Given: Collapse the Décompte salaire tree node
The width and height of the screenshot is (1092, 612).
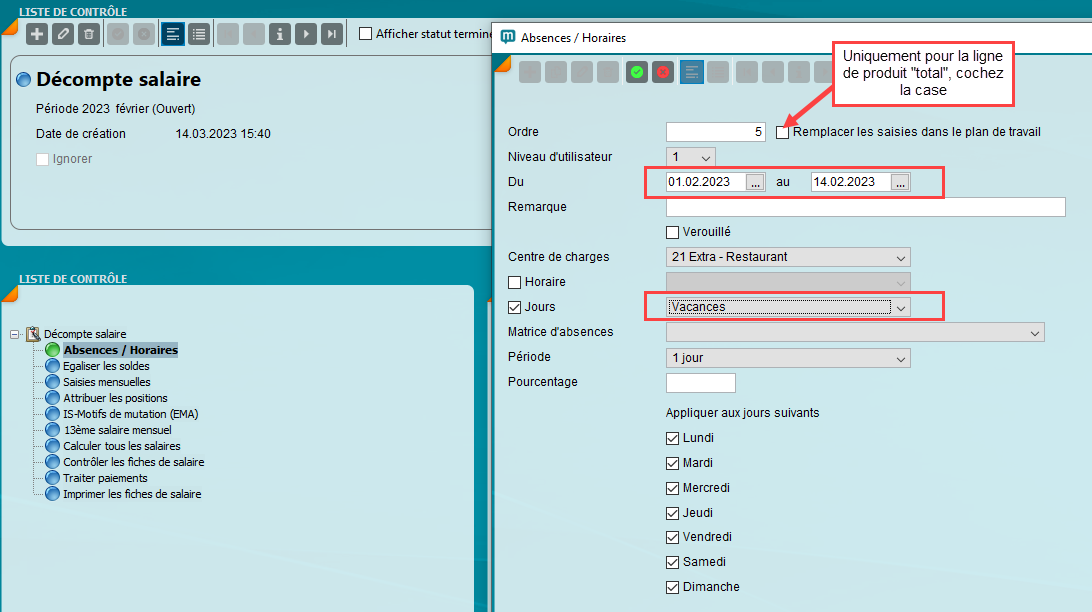Looking at the screenshot, I should 15,334.
